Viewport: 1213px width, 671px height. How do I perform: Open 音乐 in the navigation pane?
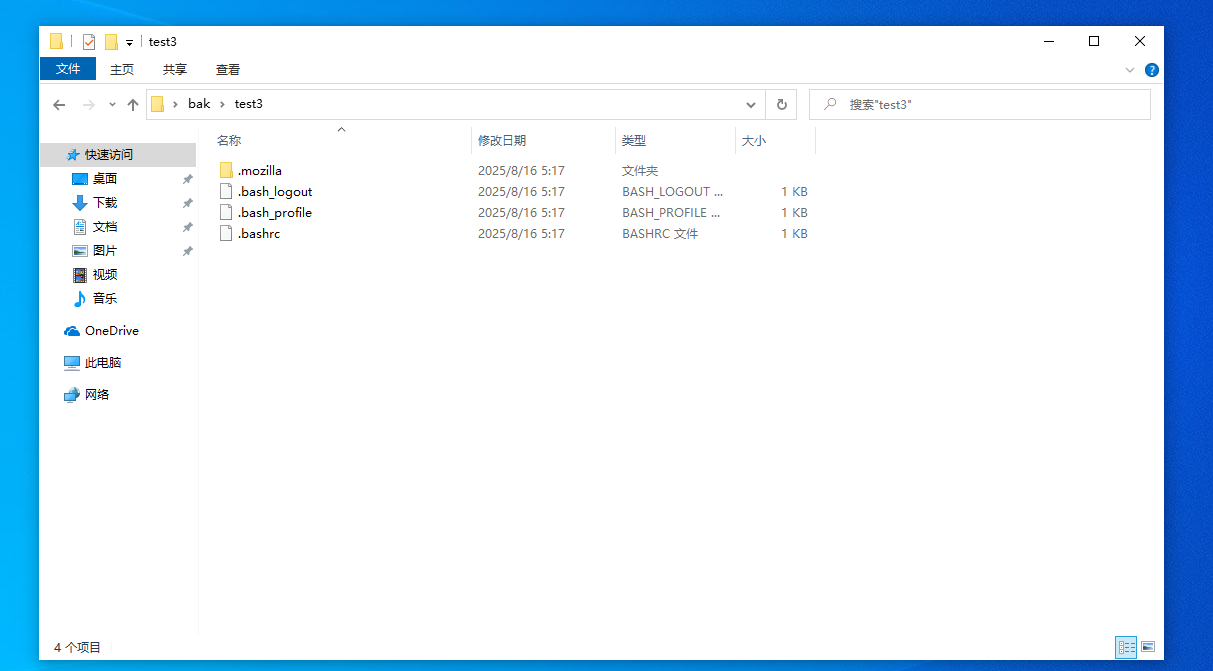[105, 299]
